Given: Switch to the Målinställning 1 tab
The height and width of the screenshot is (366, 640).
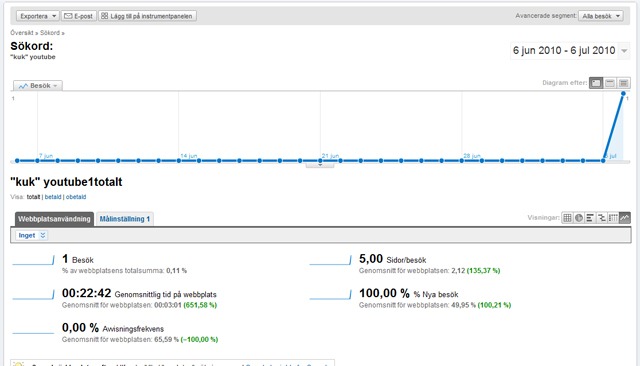Looking at the screenshot, I should (x=124, y=219).
